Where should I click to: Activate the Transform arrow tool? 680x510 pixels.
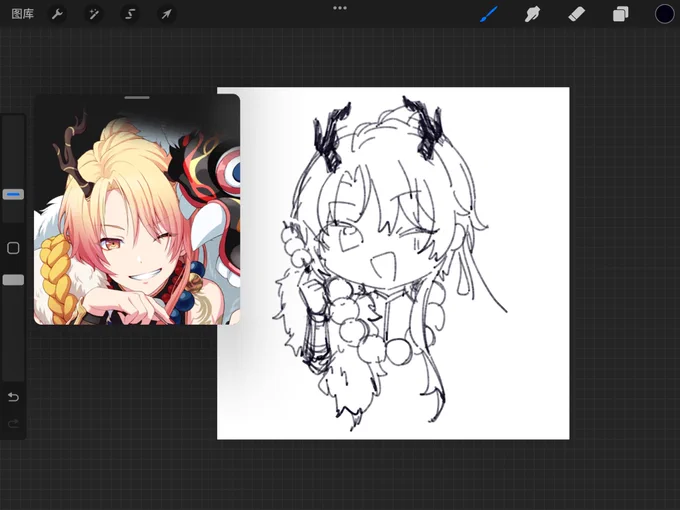167,14
